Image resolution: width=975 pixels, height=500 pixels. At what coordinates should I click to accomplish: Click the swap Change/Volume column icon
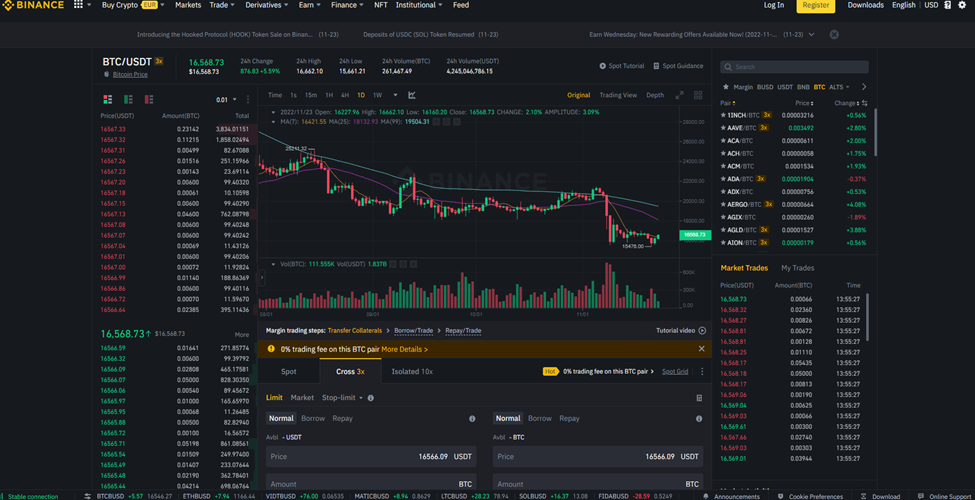864,103
